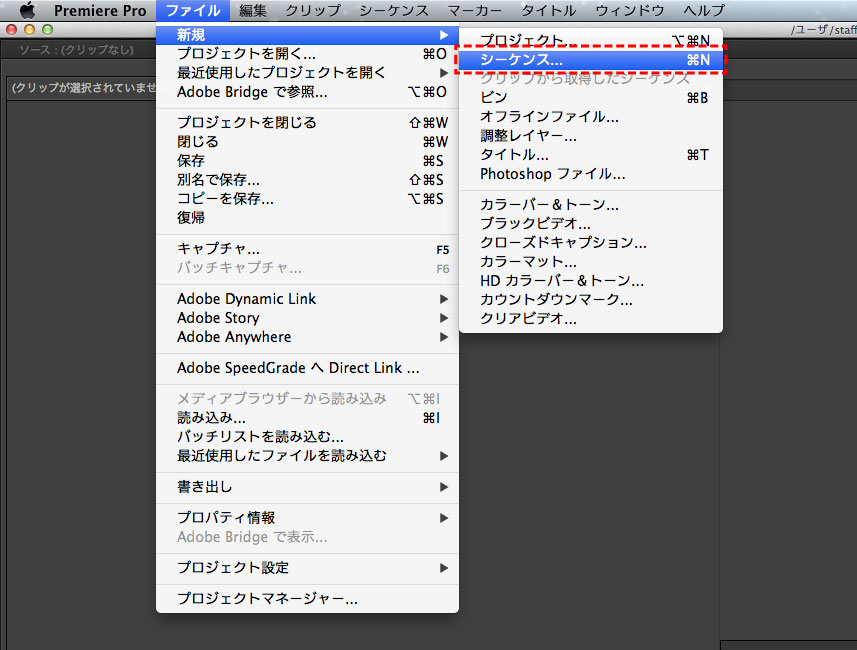This screenshot has height=650, width=857.
Task: Expand Adobe Dynamic Link submenu
Action: [x=307, y=299]
